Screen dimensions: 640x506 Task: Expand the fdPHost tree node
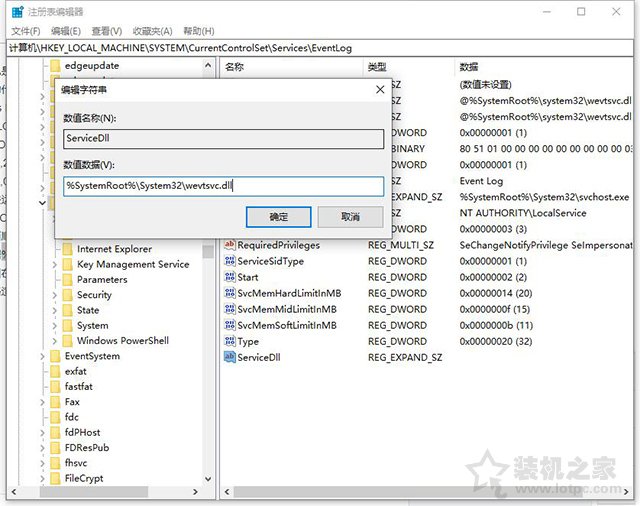(x=42, y=433)
